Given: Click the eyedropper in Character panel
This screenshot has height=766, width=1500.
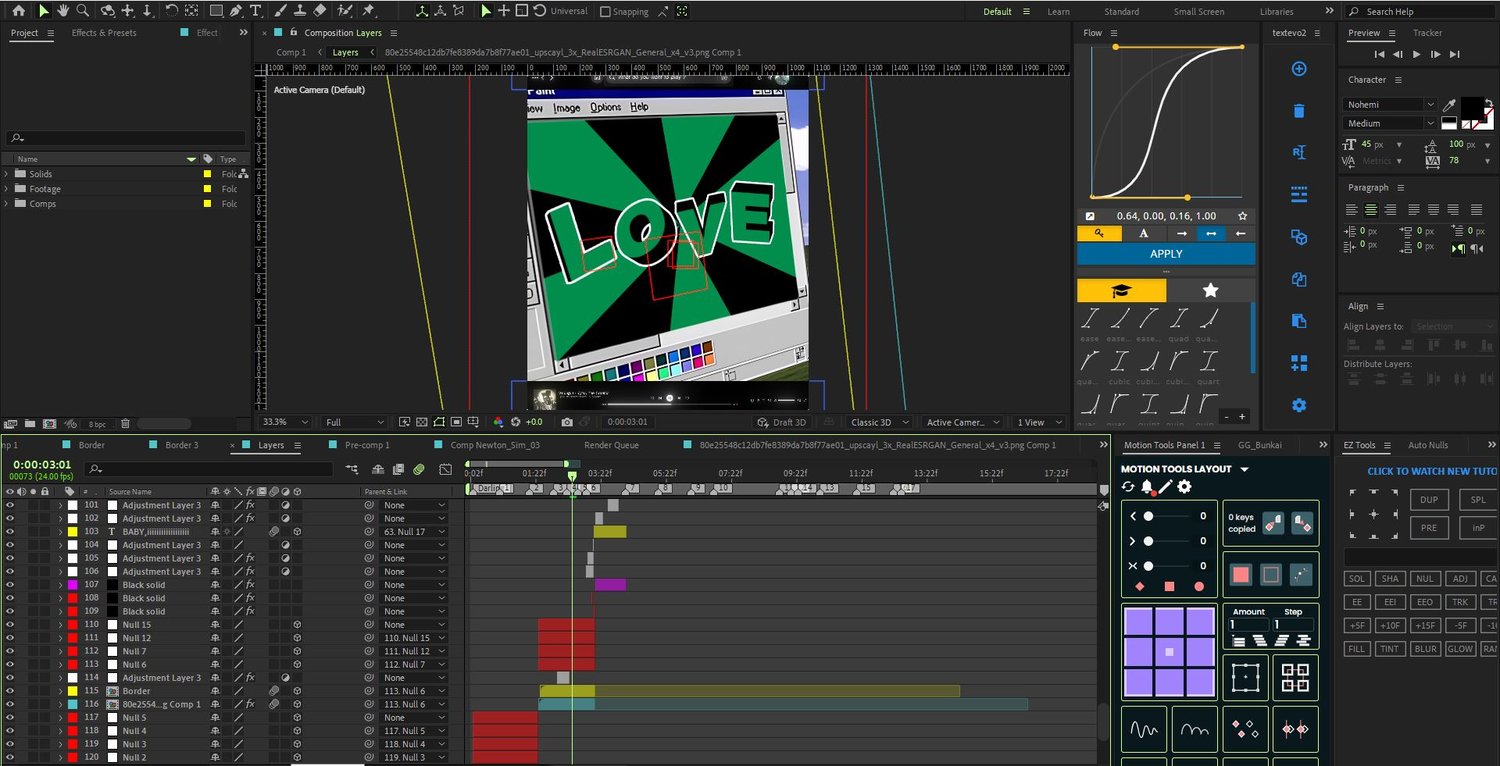Looking at the screenshot, I should 1448,105.
